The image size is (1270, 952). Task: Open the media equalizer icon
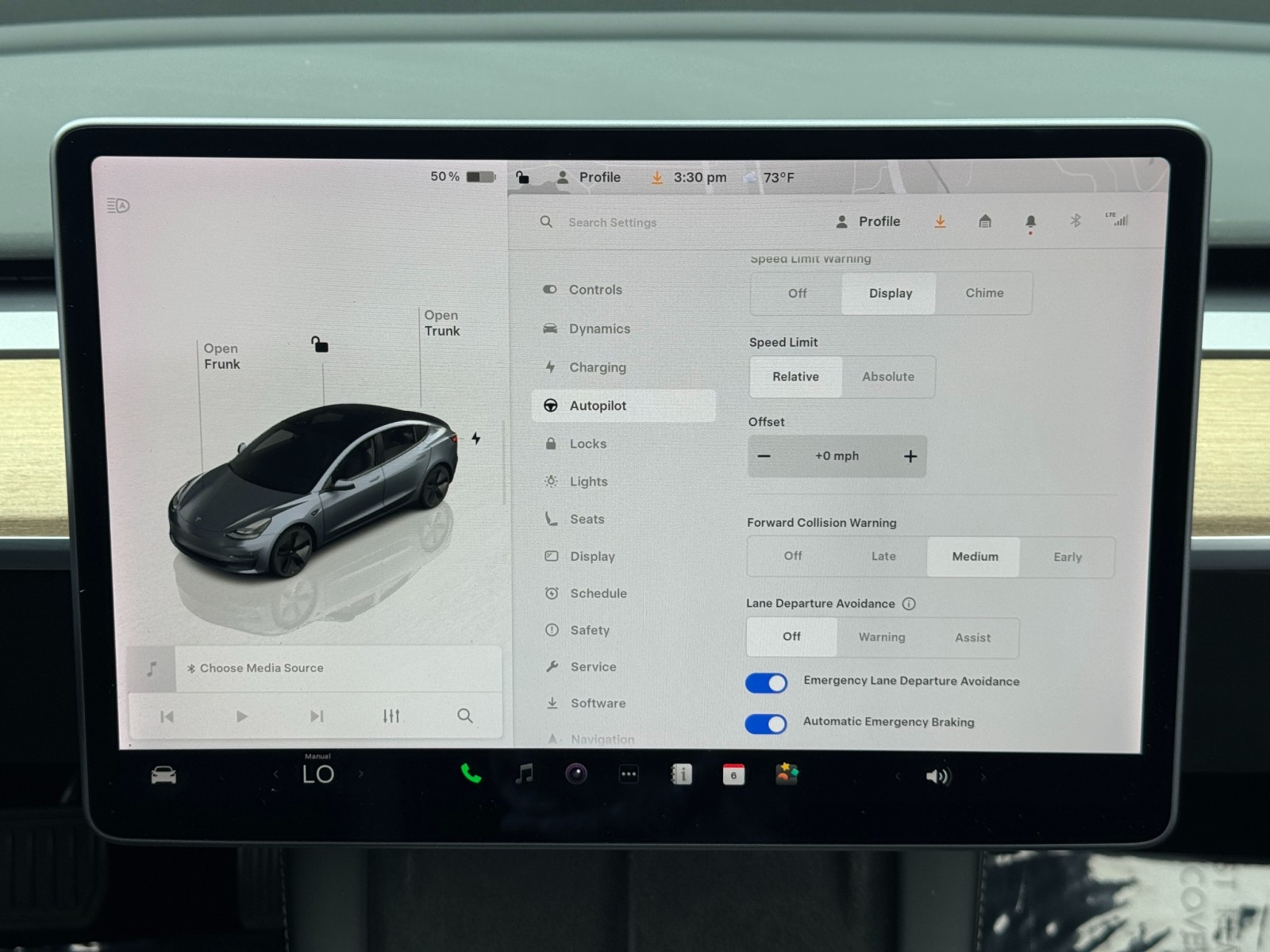(x=391, y=716)
